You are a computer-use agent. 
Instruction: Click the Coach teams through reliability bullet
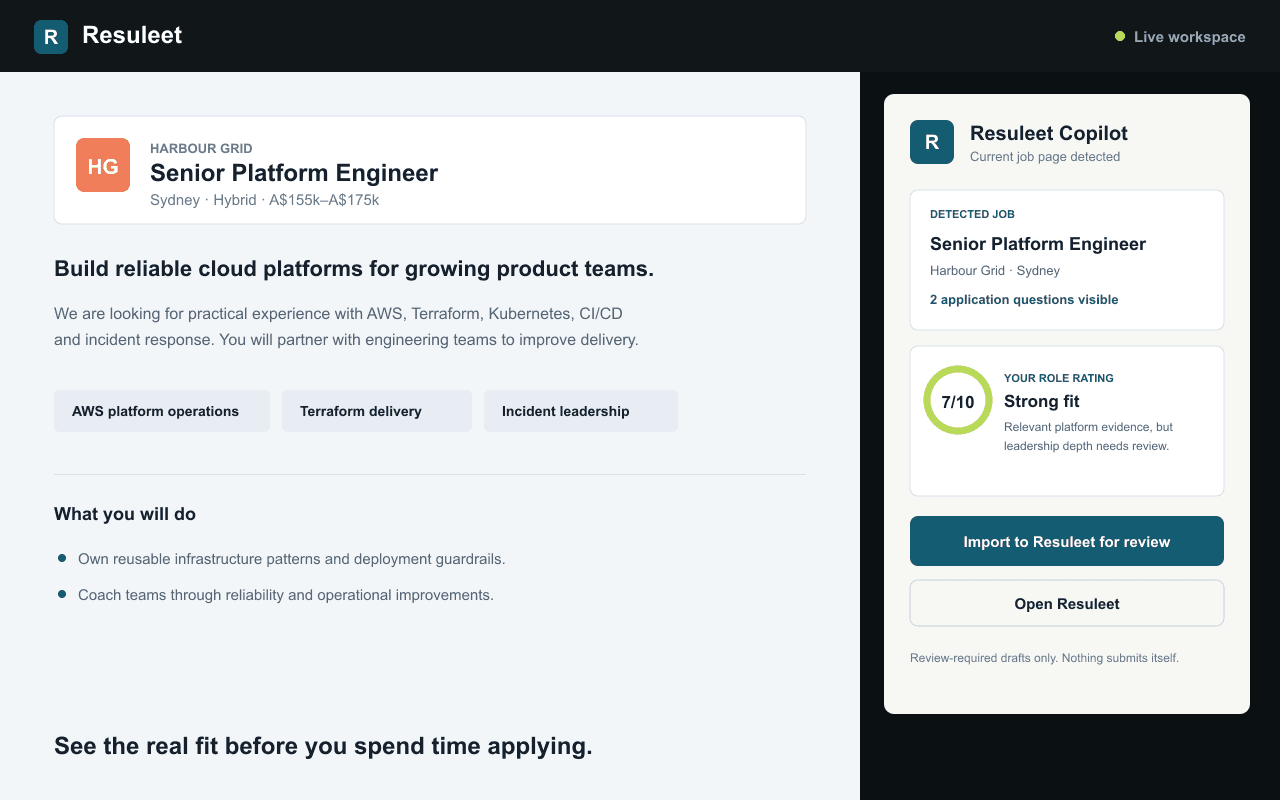coord(286,595)
